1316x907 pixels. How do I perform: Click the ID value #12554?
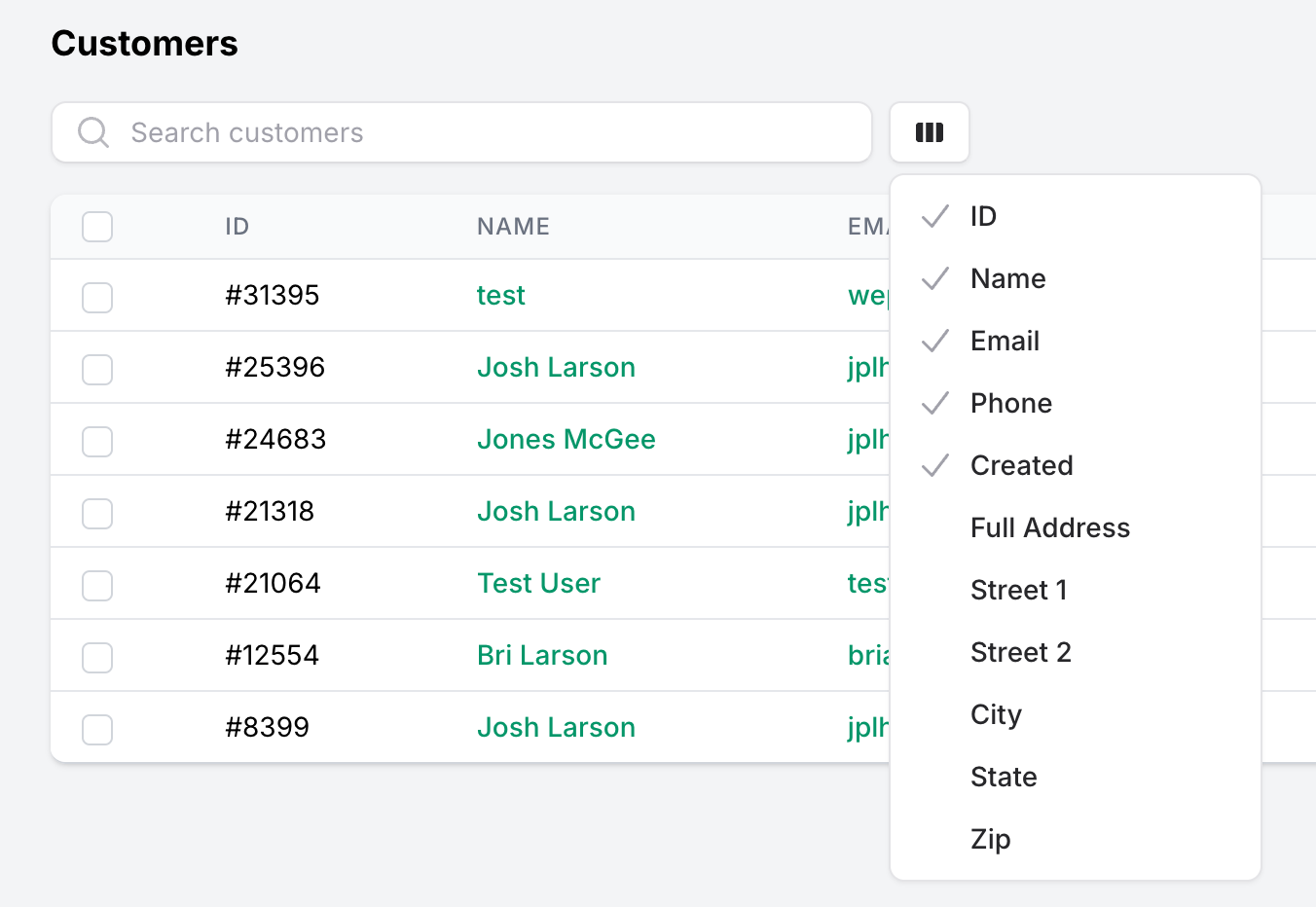tap(272, 655)
